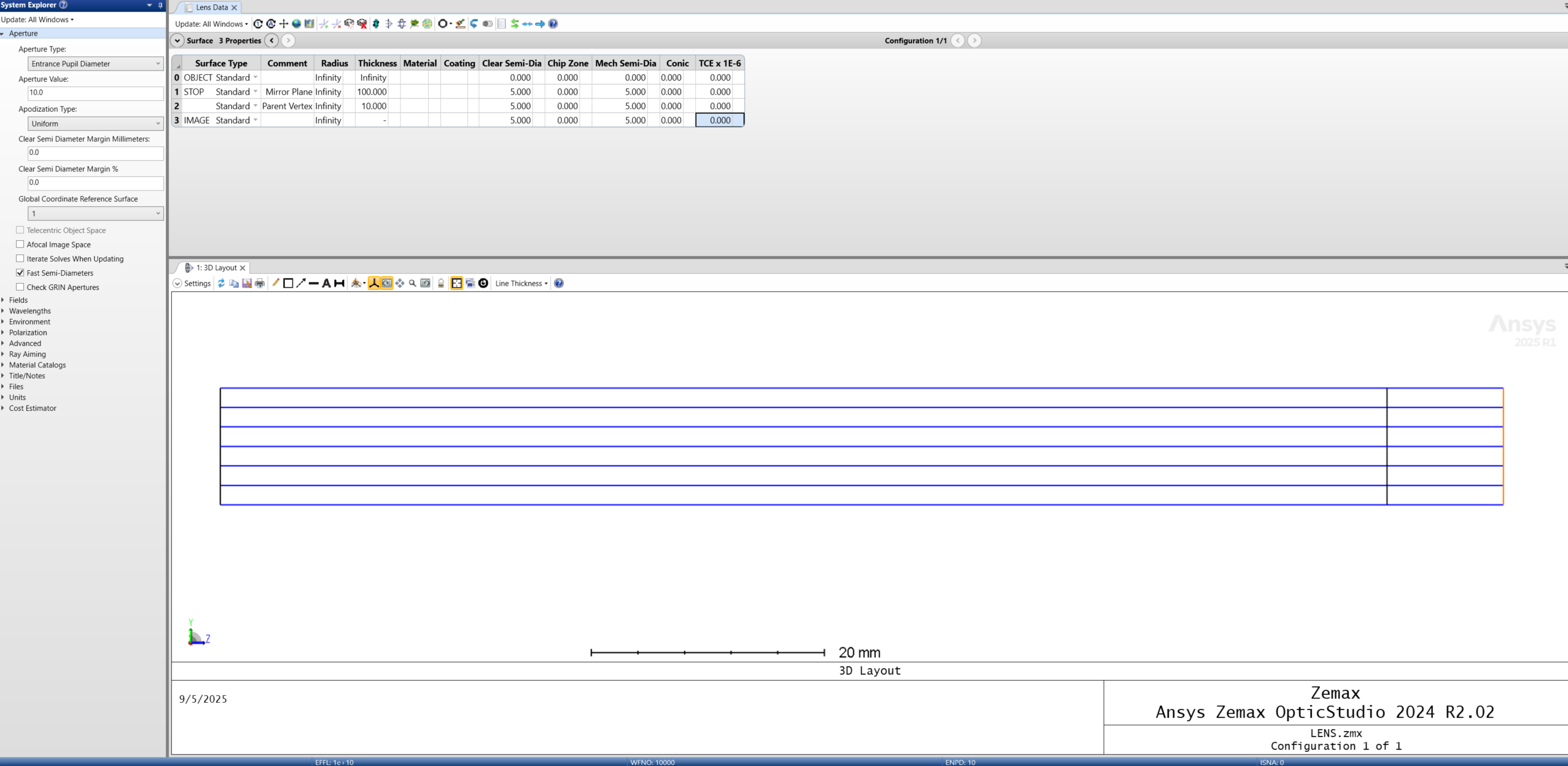Click the black circular reset icon in 3D Layout
The height and width of the screenshot is (766, 1568).
click(483, 283)
